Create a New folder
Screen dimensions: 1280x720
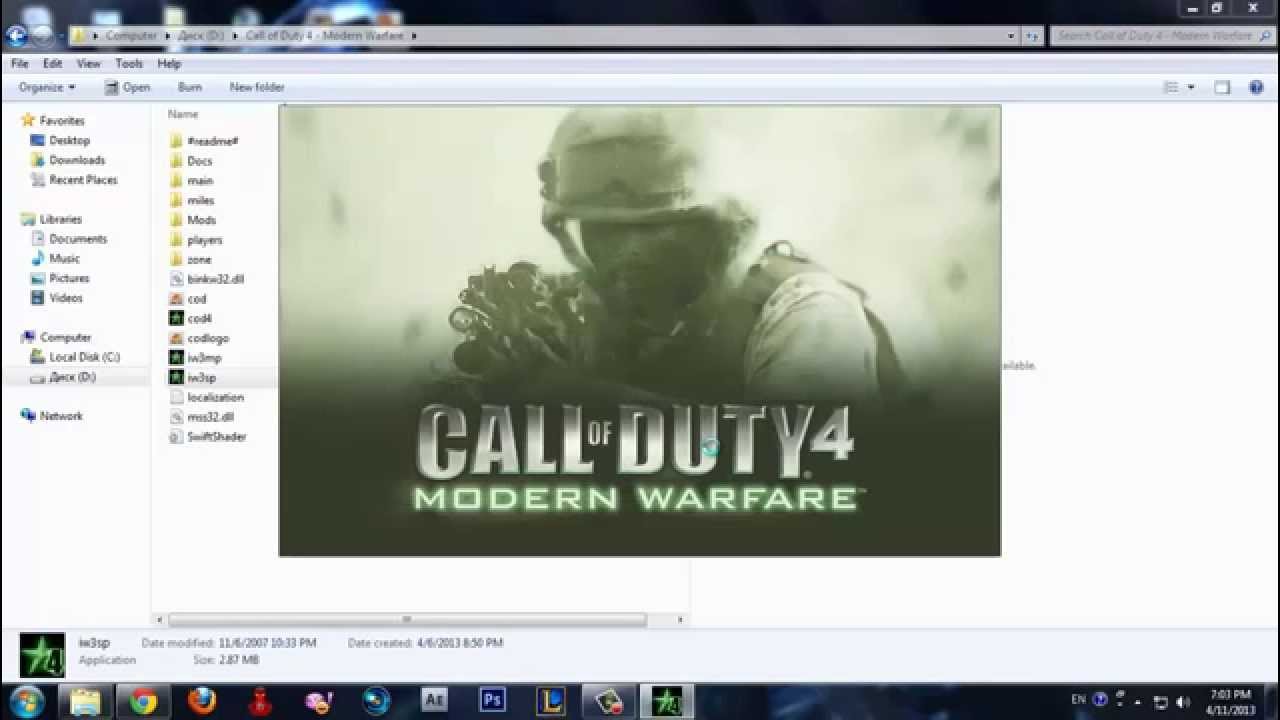tap(257, 87)
